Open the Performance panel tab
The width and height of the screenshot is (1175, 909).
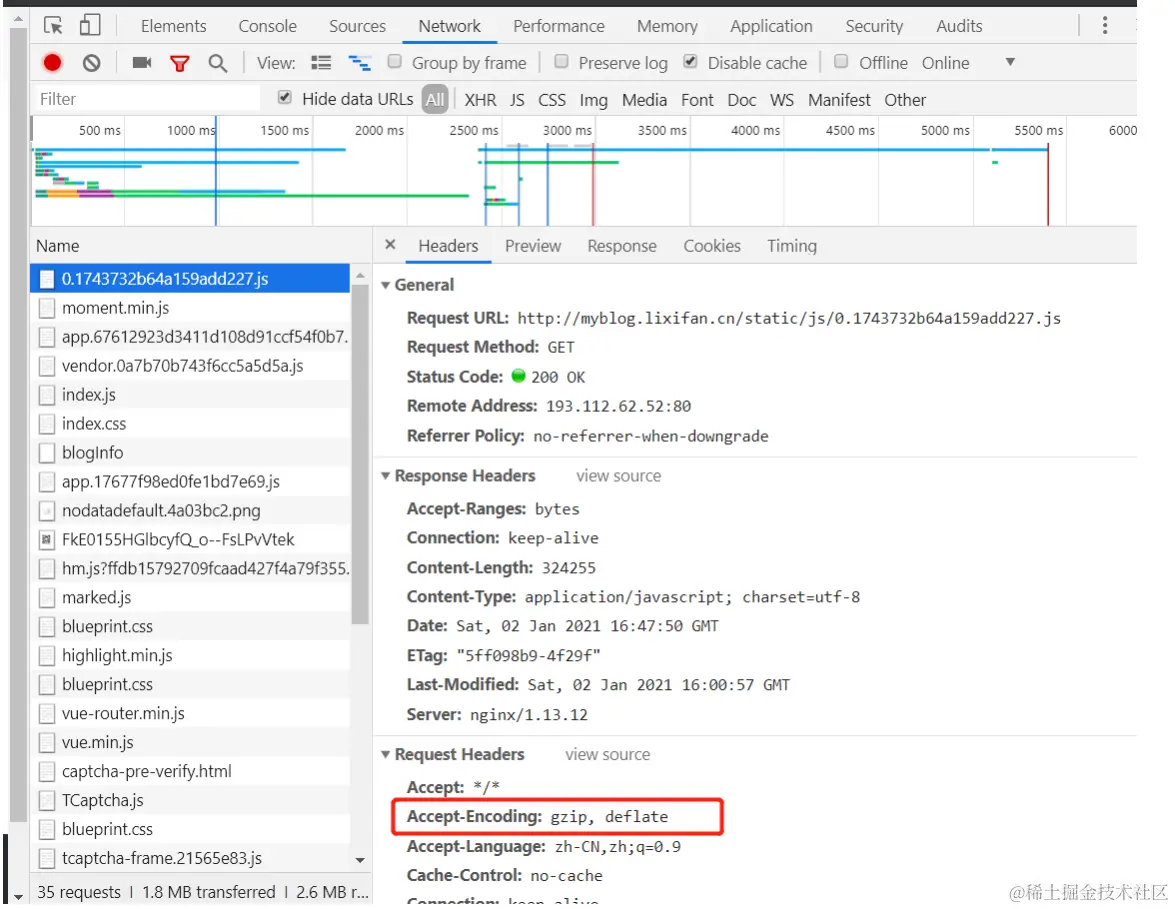[x=558, y=26]
